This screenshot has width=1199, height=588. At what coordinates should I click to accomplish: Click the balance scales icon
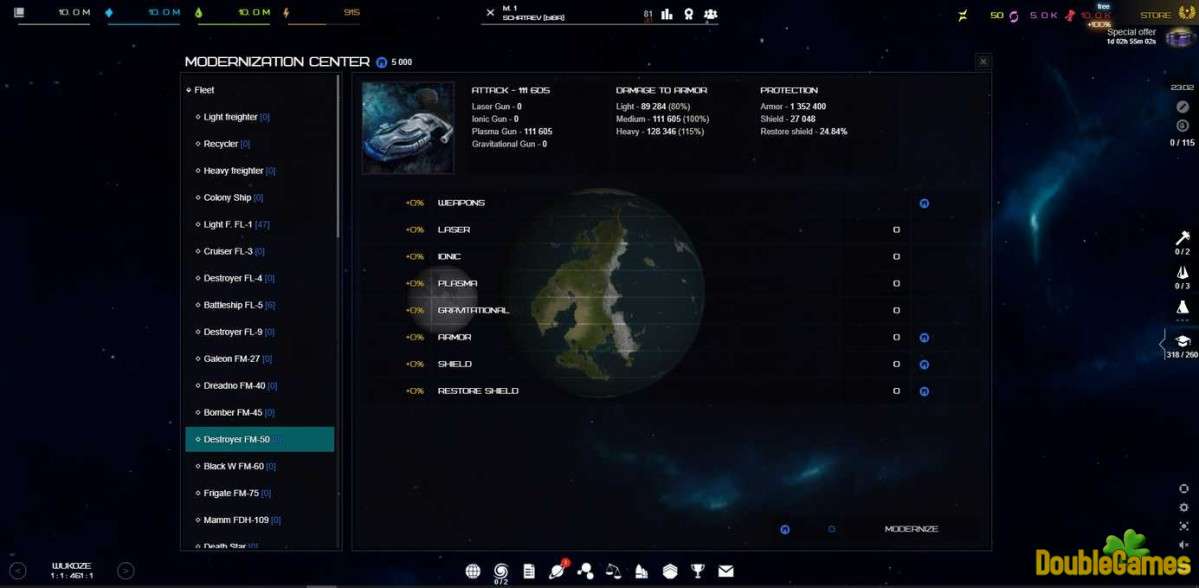tap(614, 571)
